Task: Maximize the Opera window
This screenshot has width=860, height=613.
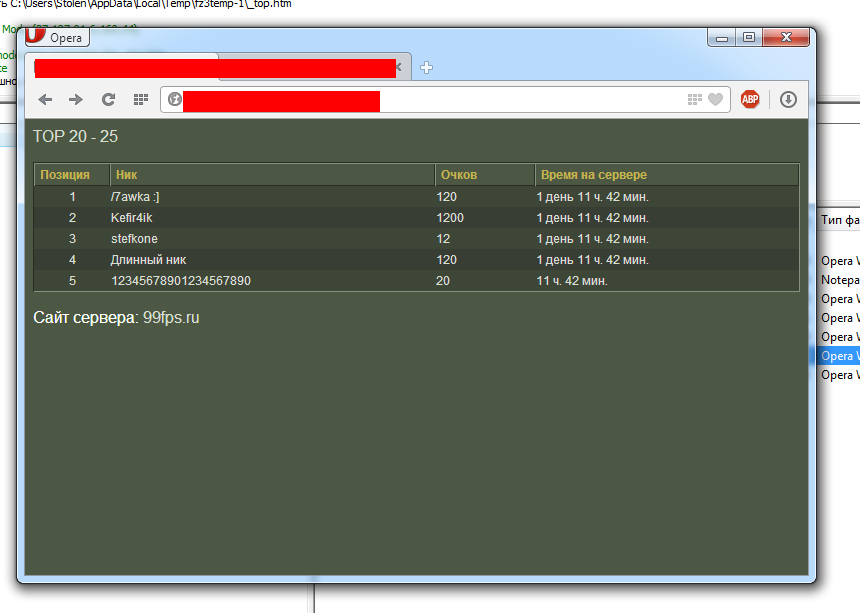Action: [x=749, y=37]
